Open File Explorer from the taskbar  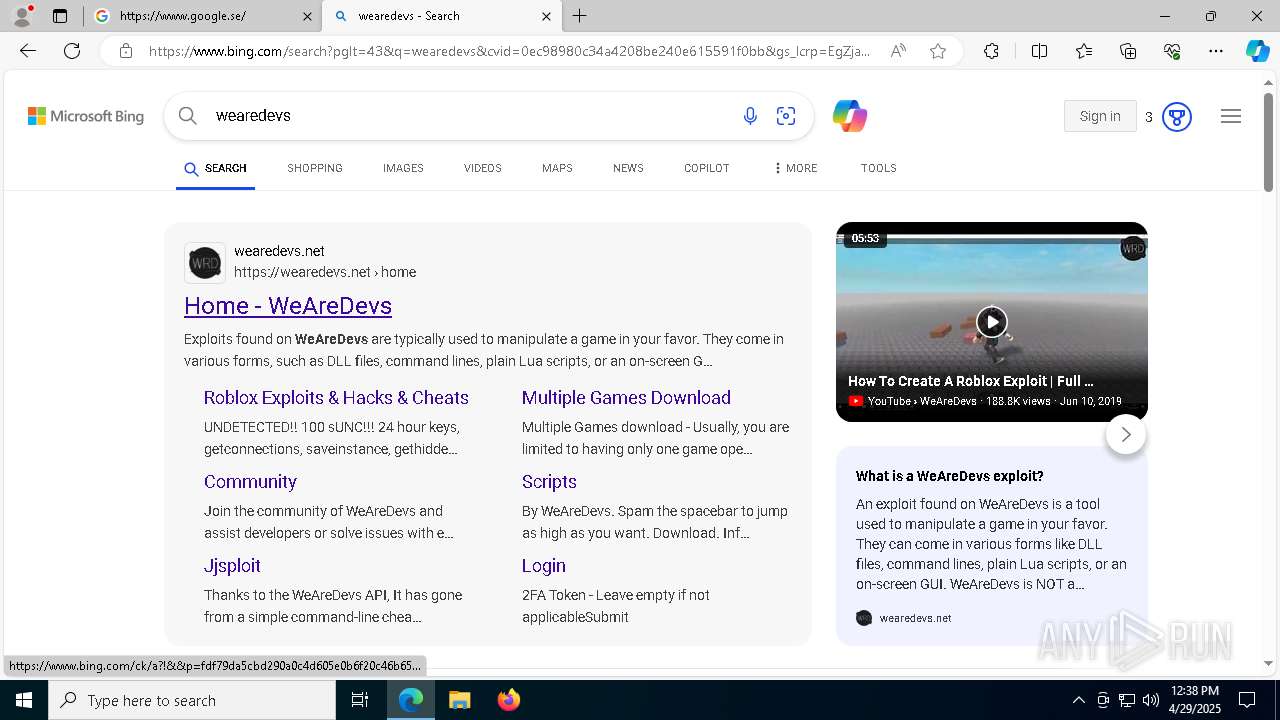click(x=459, y=700)
